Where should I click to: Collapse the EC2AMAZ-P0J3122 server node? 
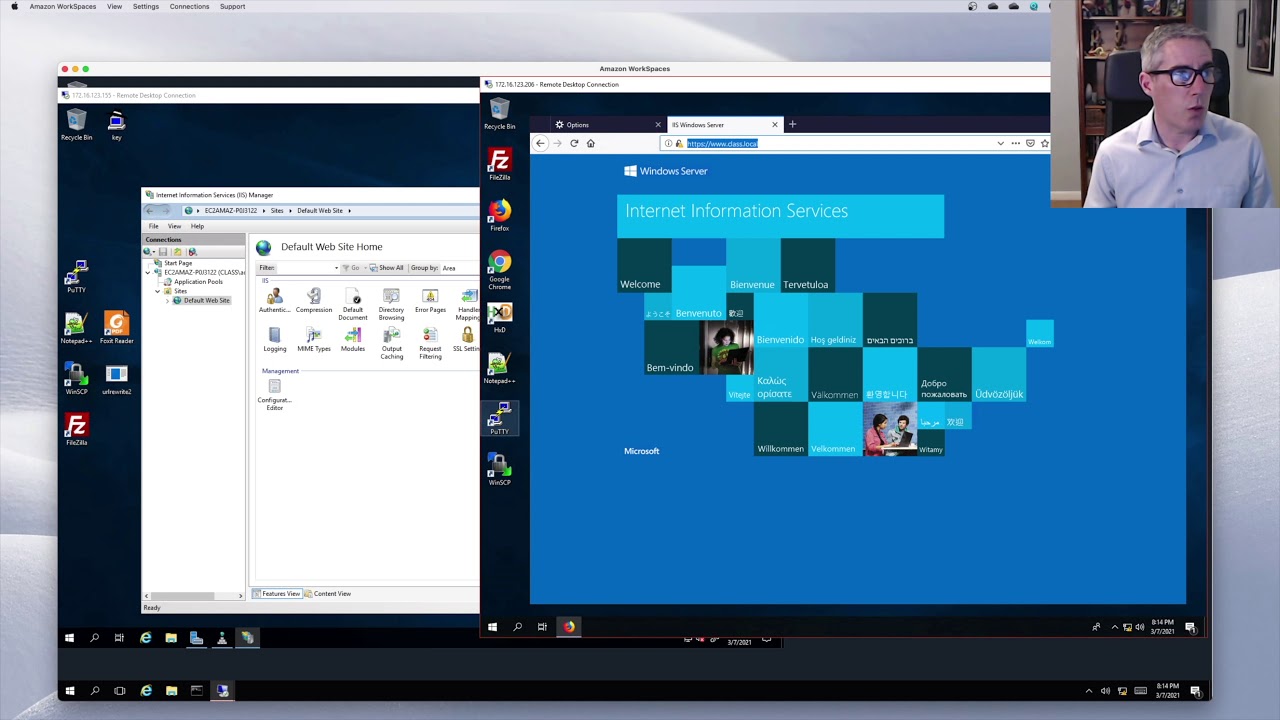coord(149,272)
